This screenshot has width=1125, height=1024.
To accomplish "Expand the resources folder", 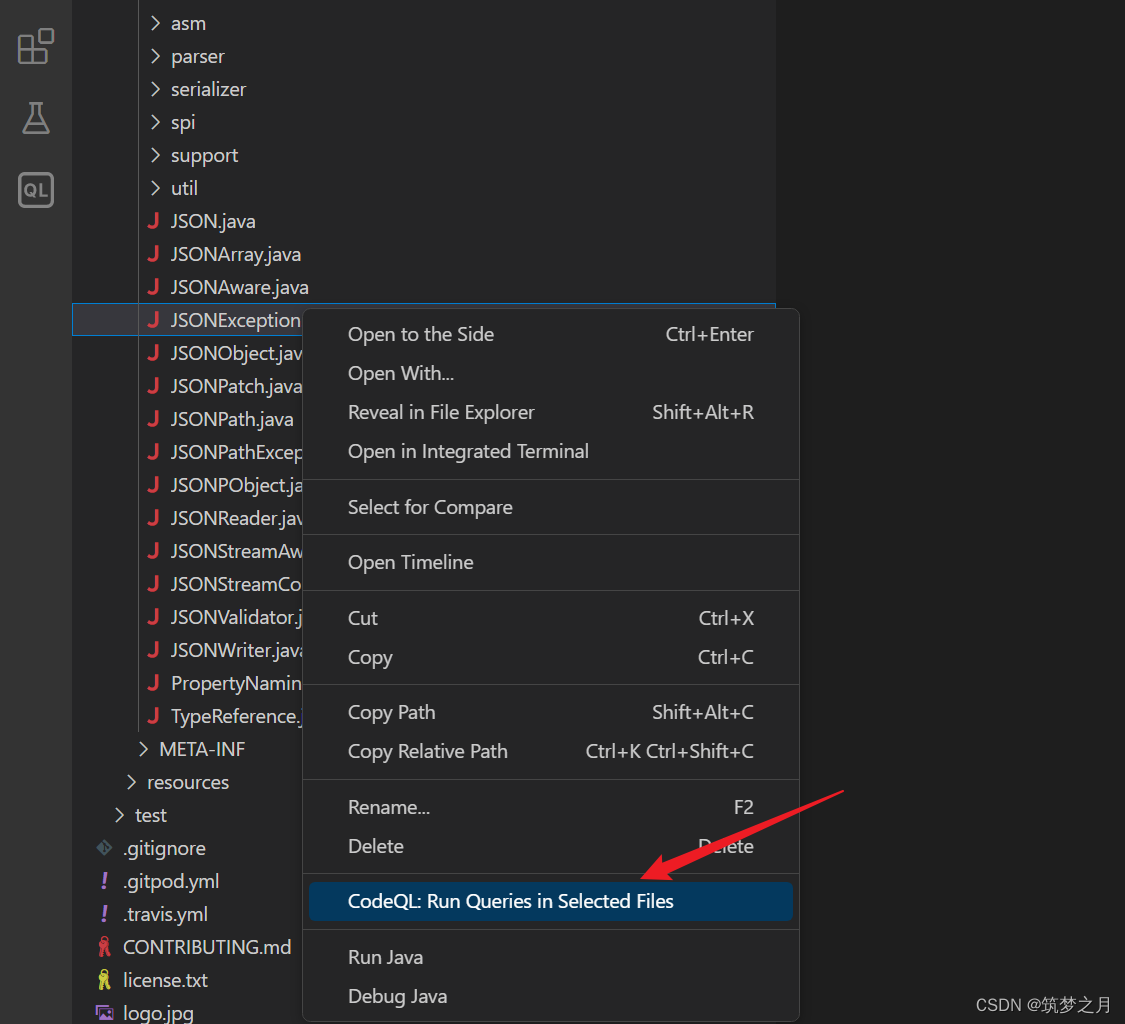I will (132, 782).
